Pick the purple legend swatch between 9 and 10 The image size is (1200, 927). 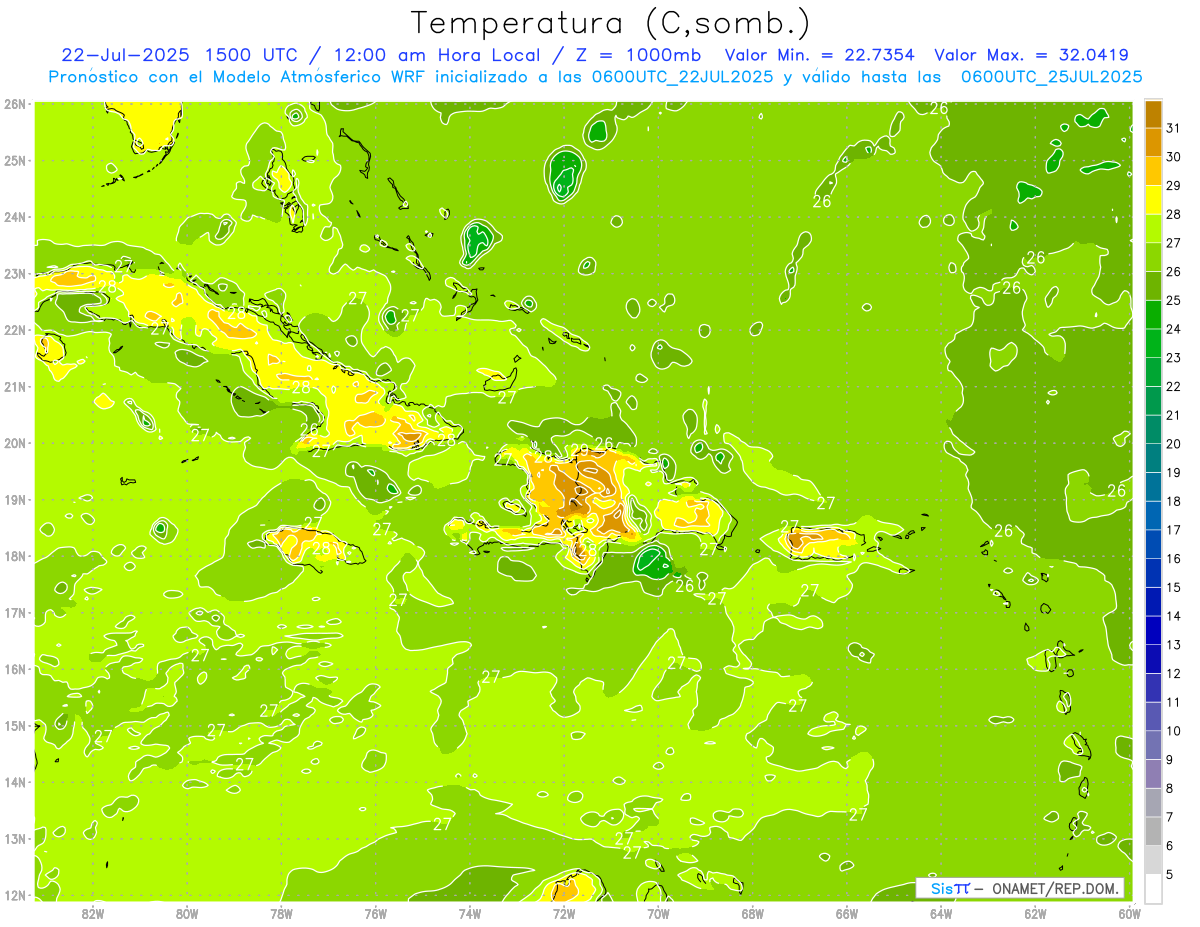[x=1153, y=745]
